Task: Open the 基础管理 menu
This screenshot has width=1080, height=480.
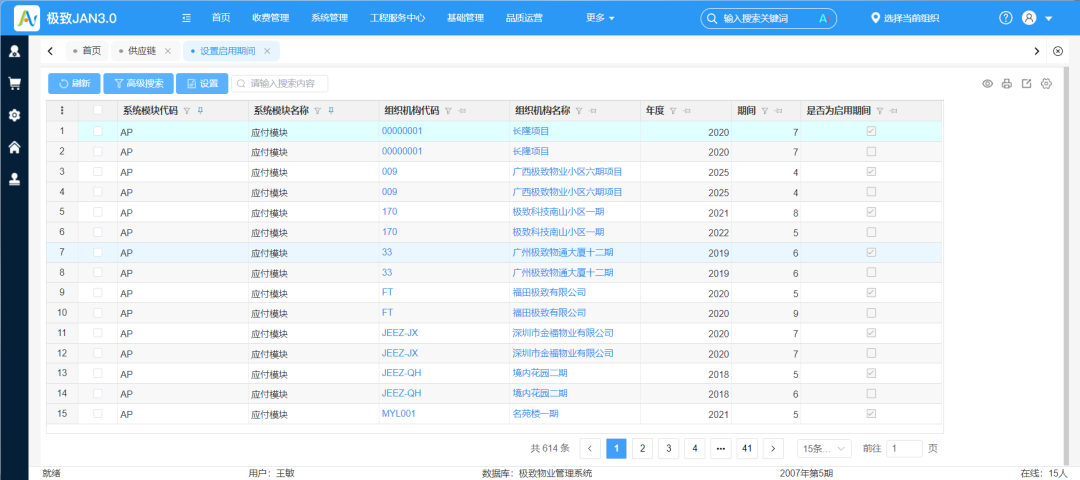Action: 465,18
